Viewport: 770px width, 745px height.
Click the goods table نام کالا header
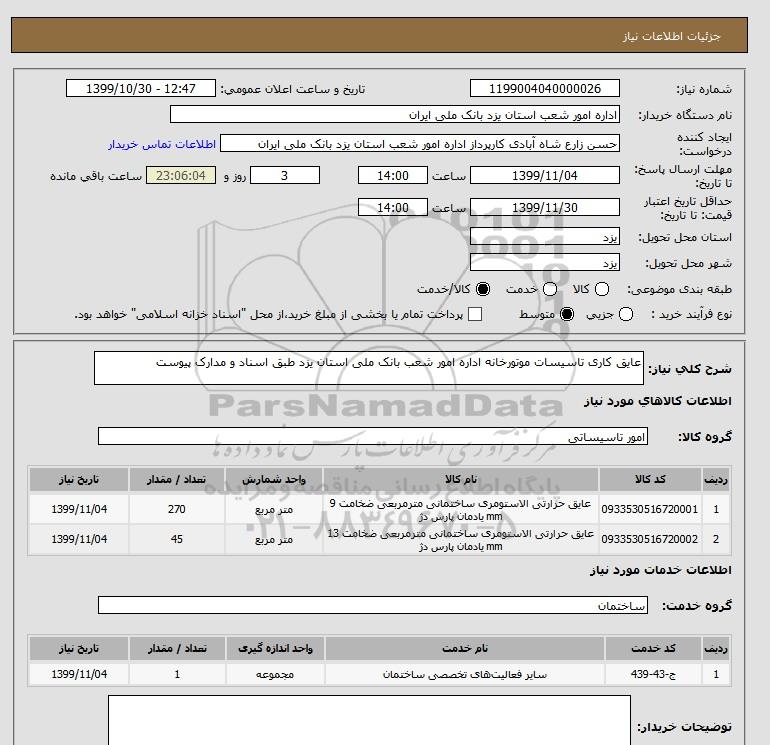(x=461, y=479)
